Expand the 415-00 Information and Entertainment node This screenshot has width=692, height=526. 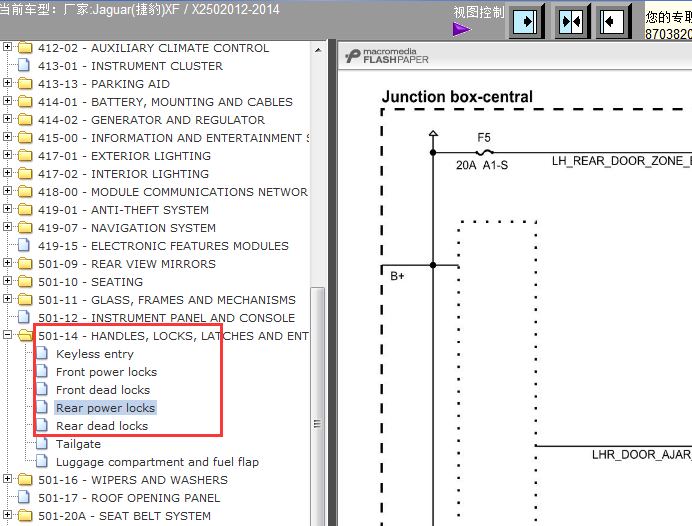coord(7,136)
